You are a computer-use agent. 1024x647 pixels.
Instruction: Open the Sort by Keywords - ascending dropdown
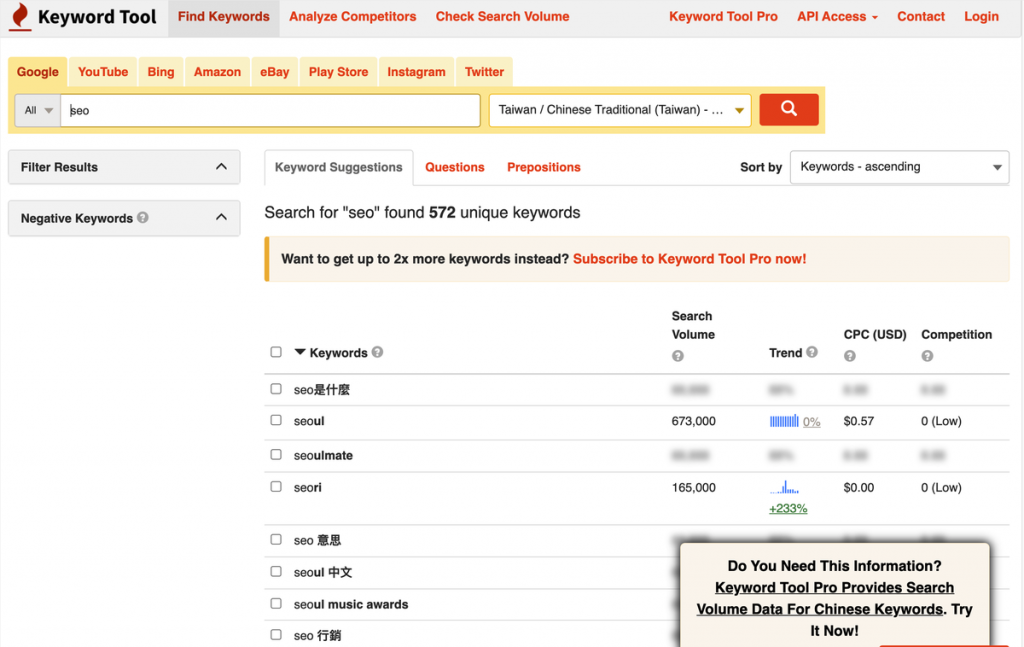(x=899, y=167)
